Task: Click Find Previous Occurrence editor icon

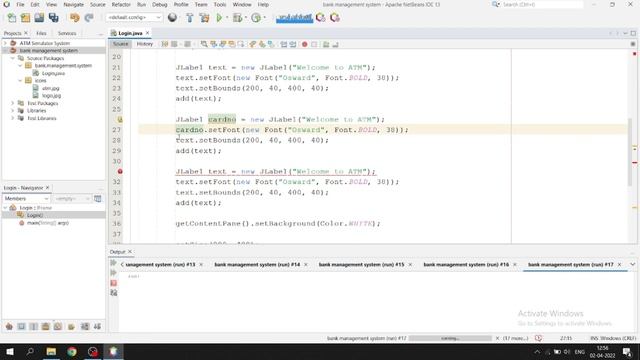Action: pyautogui.click(x=213, y=44)
